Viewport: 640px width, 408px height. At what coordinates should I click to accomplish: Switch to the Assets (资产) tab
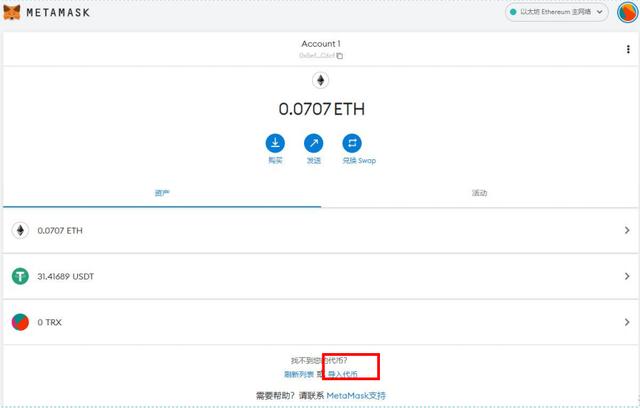(x=161, y=192)
